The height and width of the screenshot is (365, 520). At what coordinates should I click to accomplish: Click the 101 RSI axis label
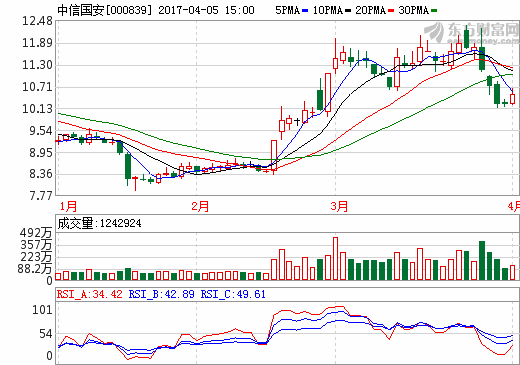(x=42, y=310)
